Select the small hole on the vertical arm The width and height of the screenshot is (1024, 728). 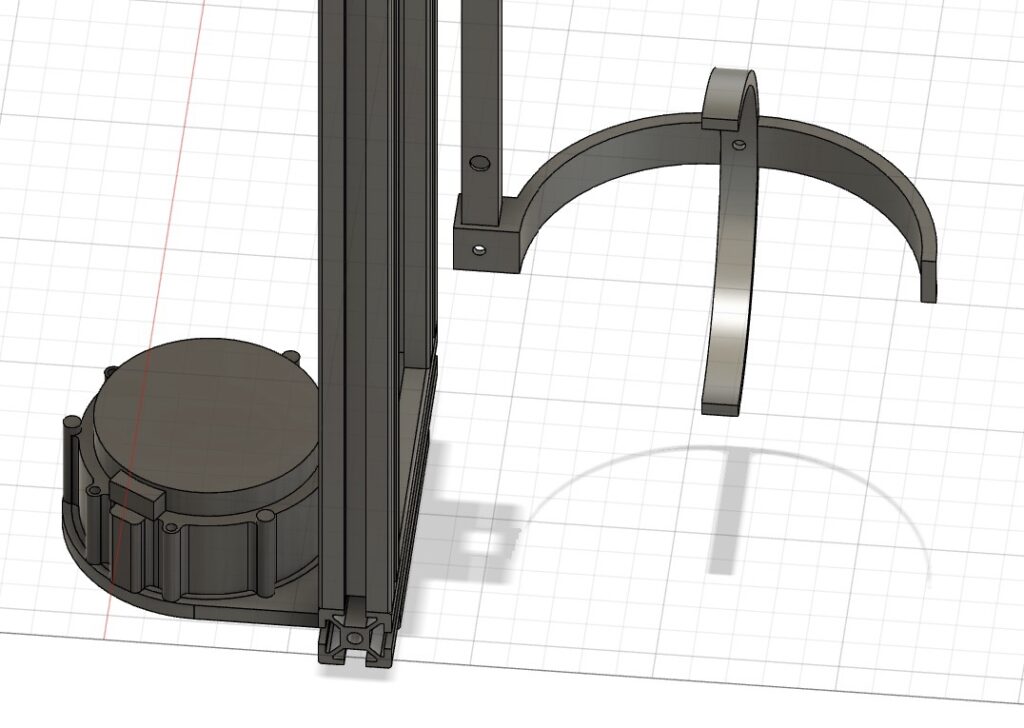480,161
